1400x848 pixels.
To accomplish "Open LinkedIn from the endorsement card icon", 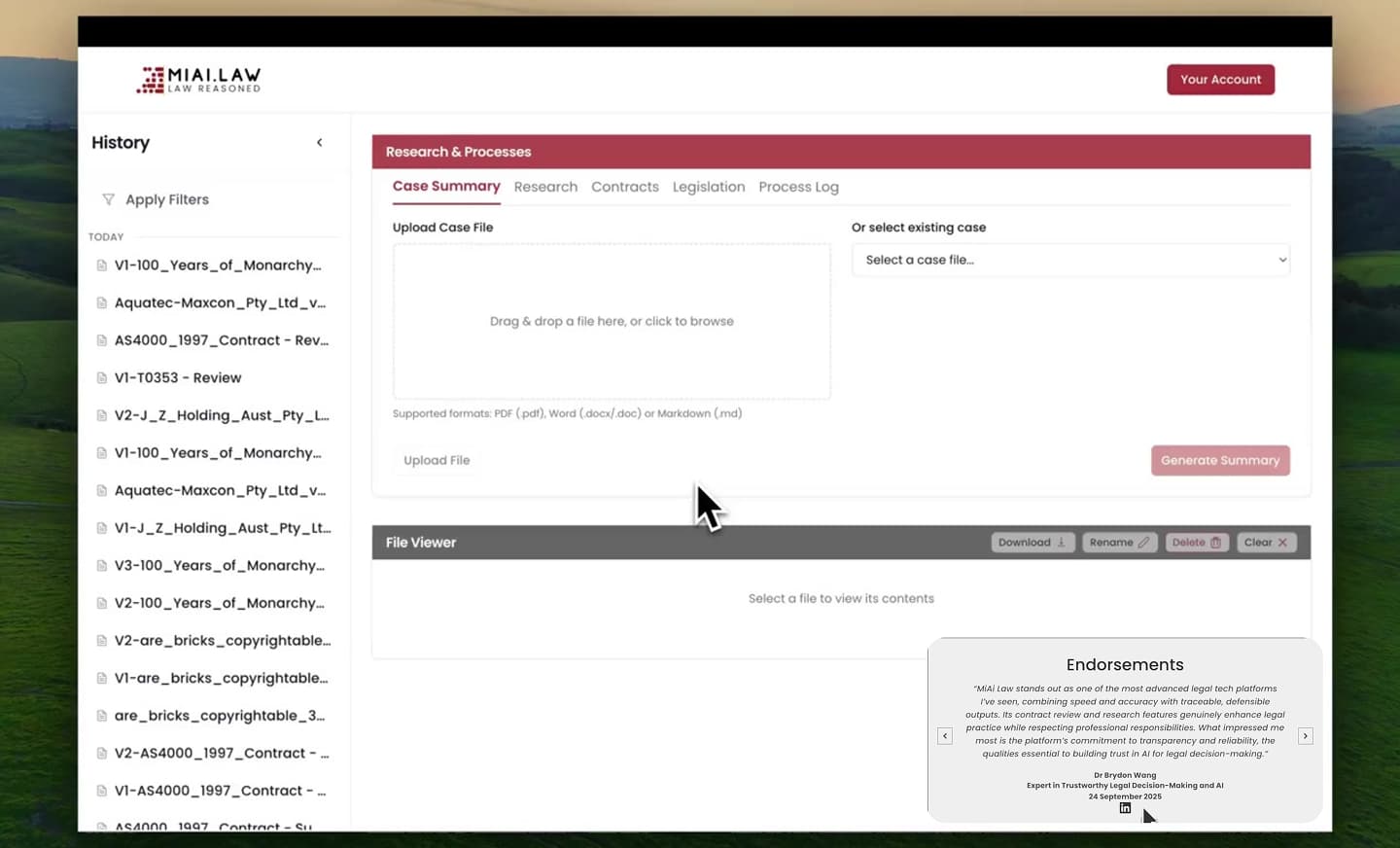I will (x=1125, y=808).
